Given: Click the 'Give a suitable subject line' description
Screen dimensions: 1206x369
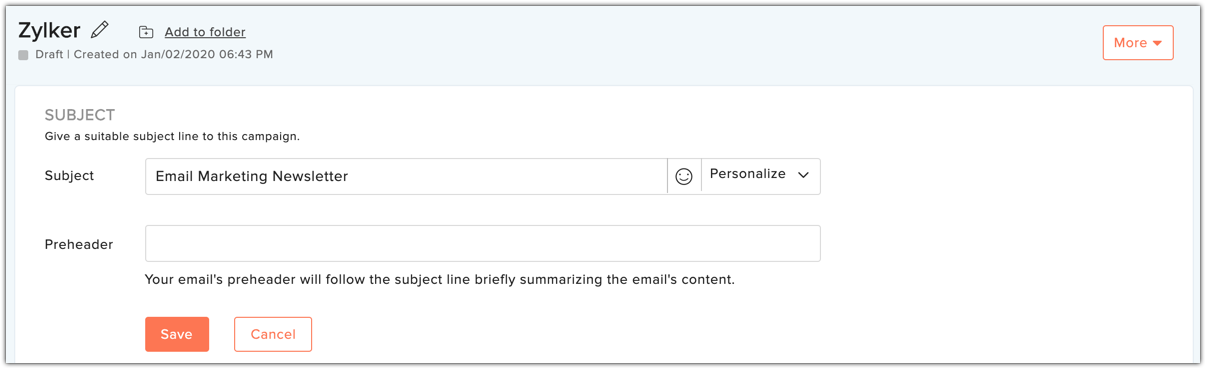Looking at the screenshot, I should 172,136.
